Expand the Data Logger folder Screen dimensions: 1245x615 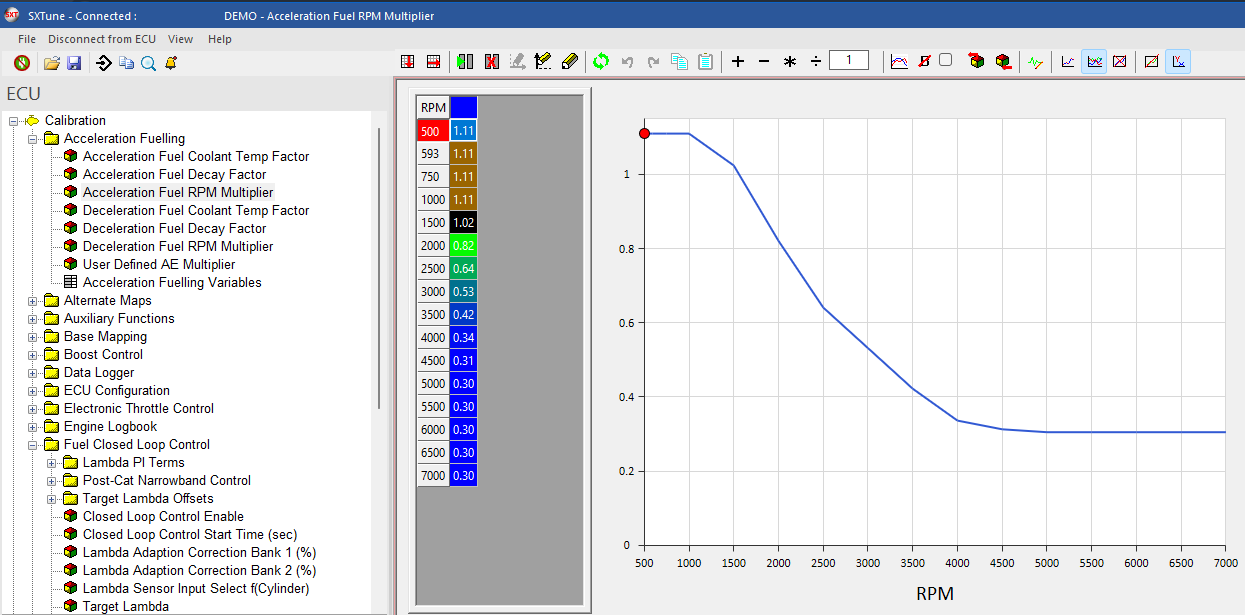pyautogui.click(x=33, y=373)
